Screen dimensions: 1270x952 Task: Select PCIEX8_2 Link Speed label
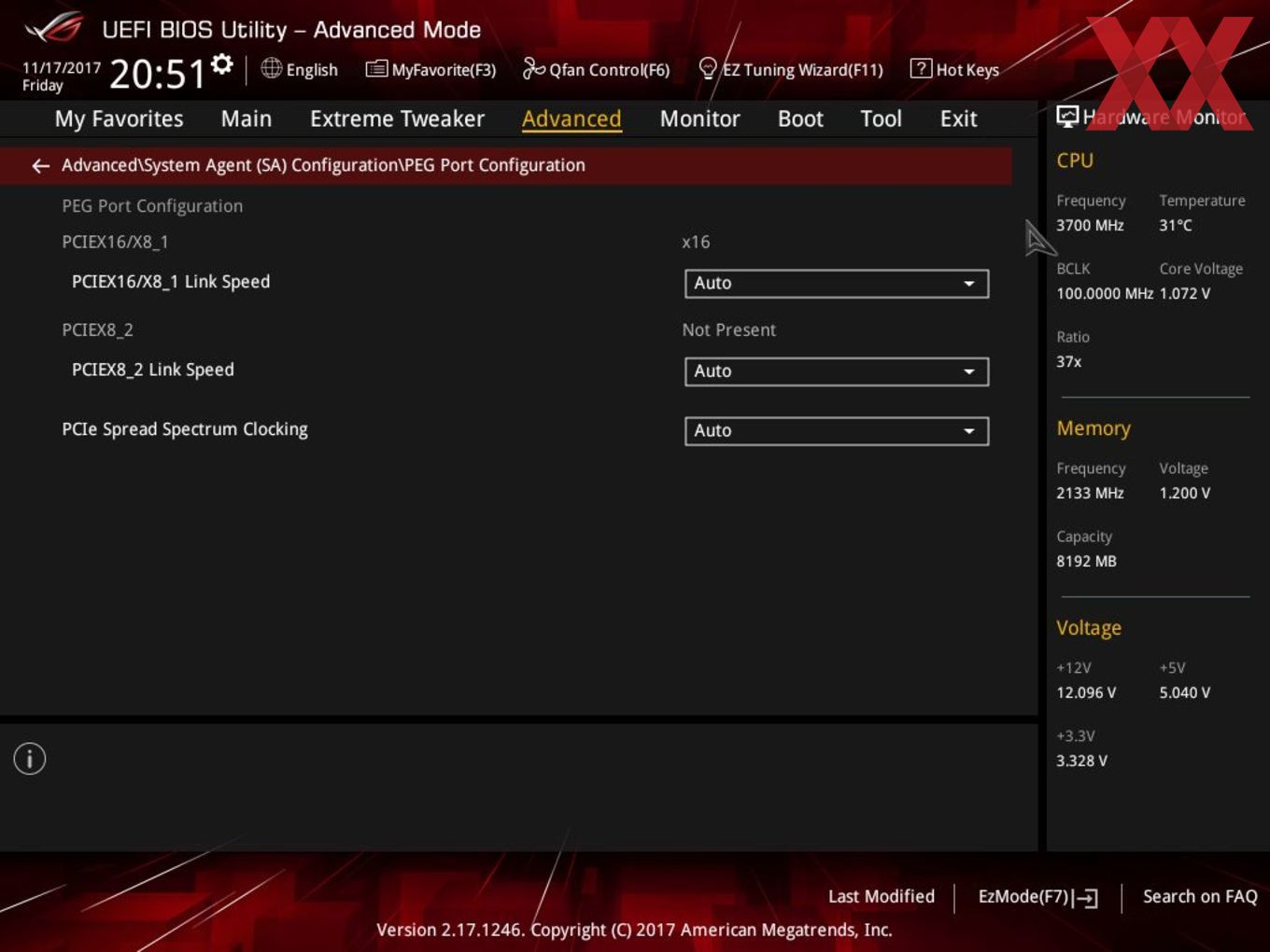(x=153, y=370)
